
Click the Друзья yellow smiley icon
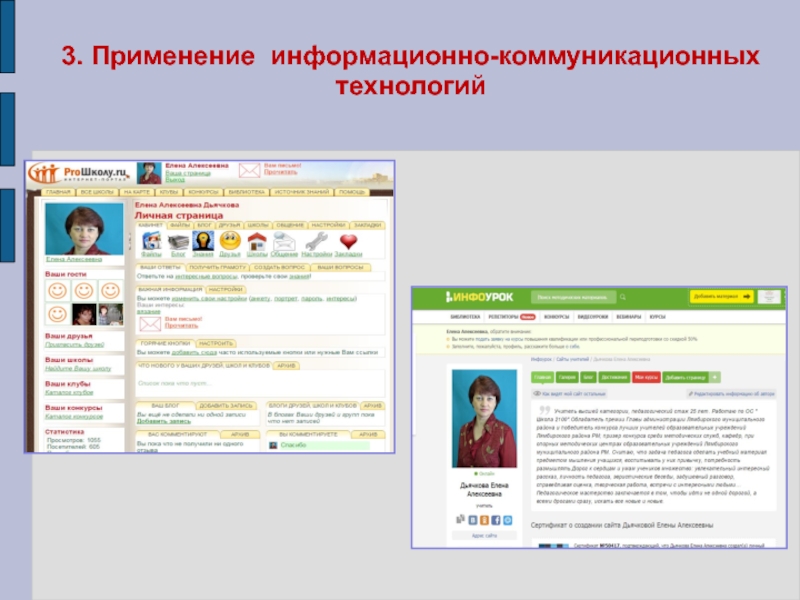tap(230, 241)
